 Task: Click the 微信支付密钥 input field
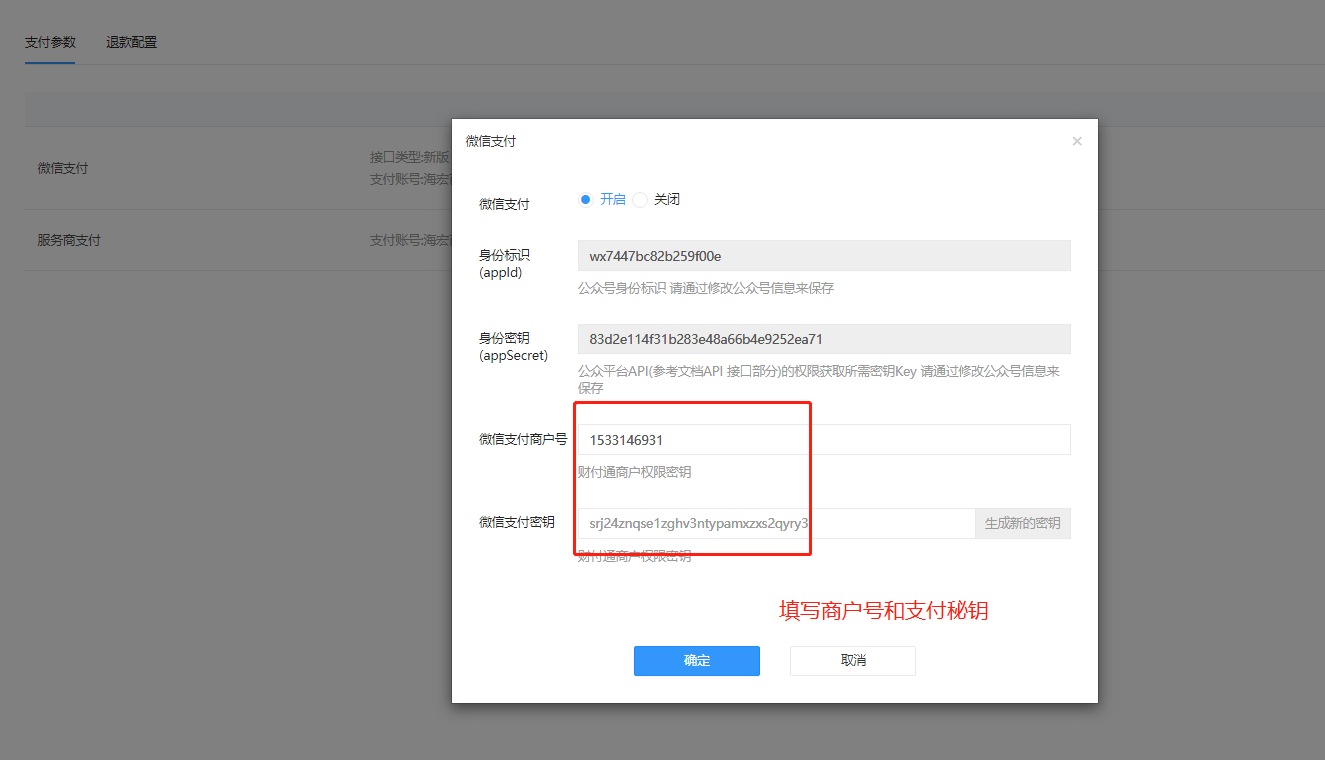pyautogui.click(x=776, y=523)
